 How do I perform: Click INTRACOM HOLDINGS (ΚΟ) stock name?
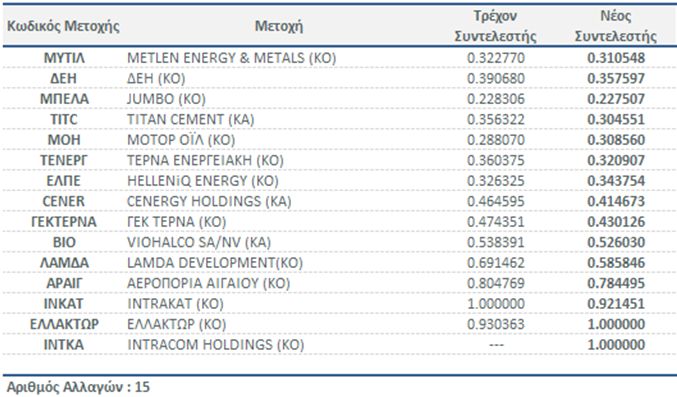click(x=215, y=345)
